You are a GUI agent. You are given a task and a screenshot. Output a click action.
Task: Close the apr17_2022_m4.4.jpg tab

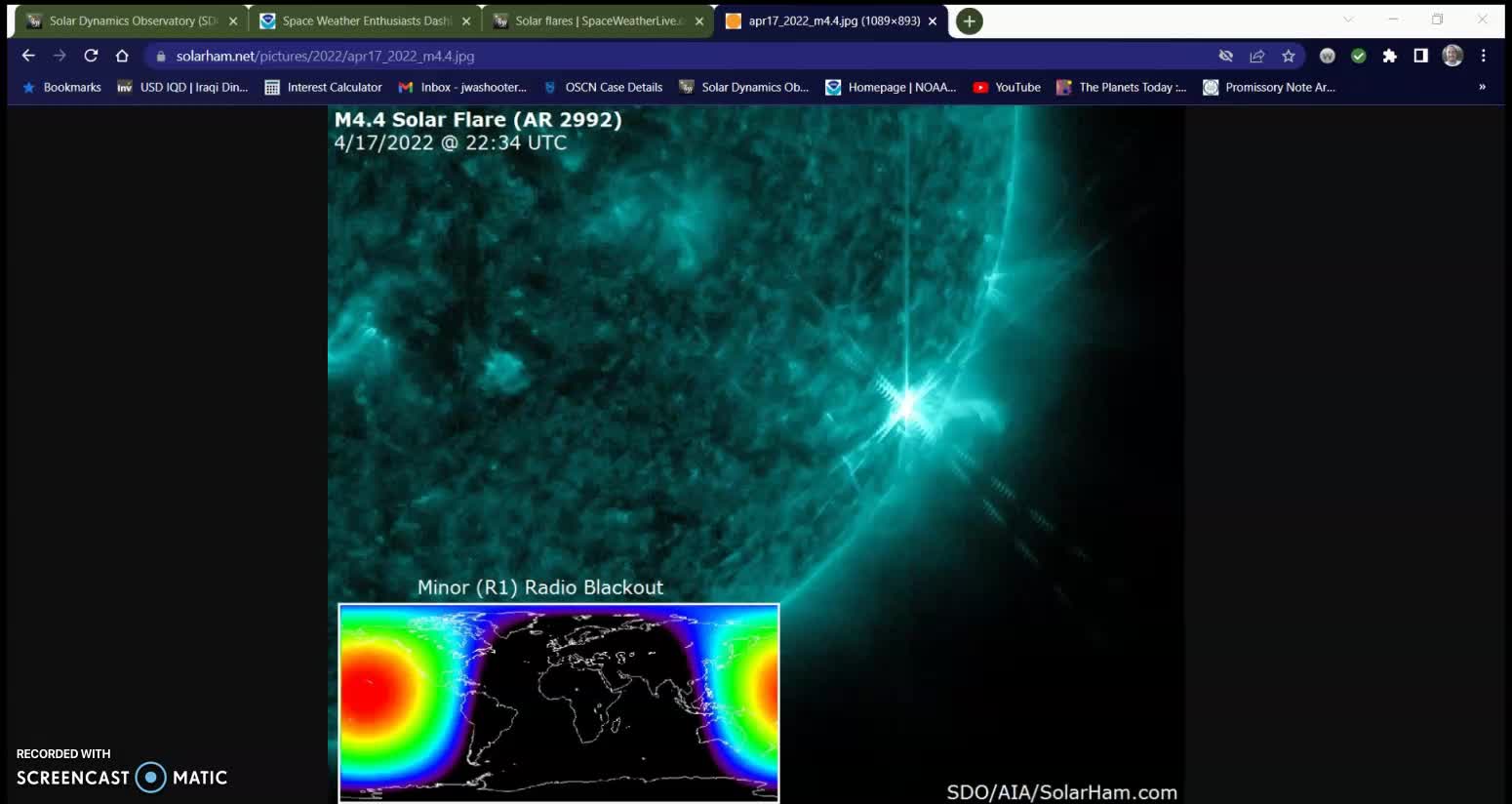point(933,21)
